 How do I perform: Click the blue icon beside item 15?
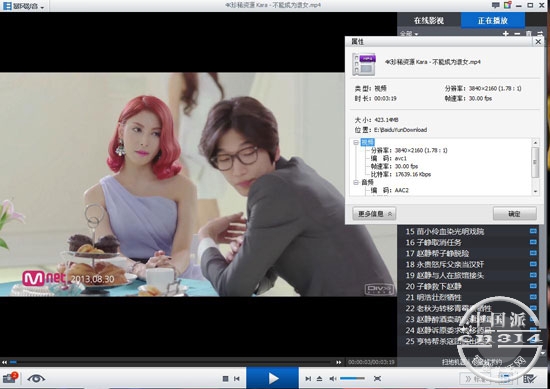coord(533,231)
